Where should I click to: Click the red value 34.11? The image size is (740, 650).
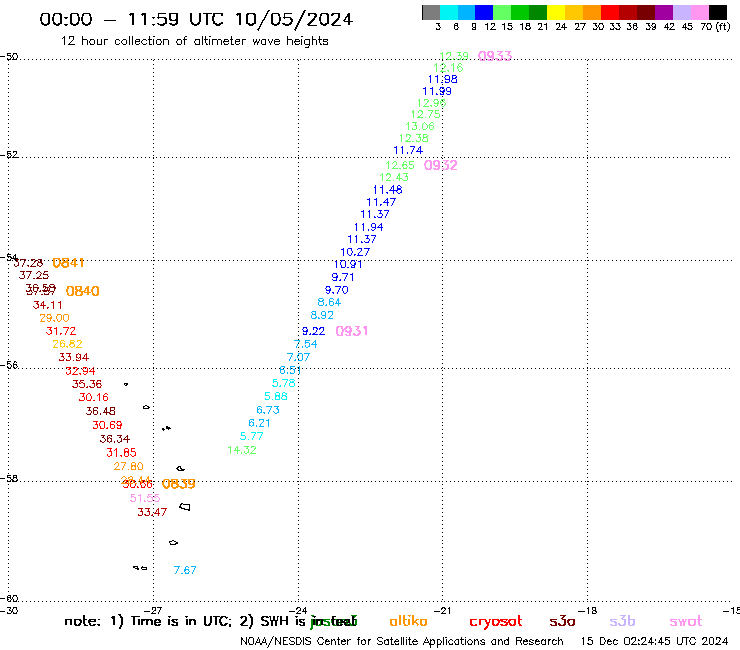[x=48, y=305]
